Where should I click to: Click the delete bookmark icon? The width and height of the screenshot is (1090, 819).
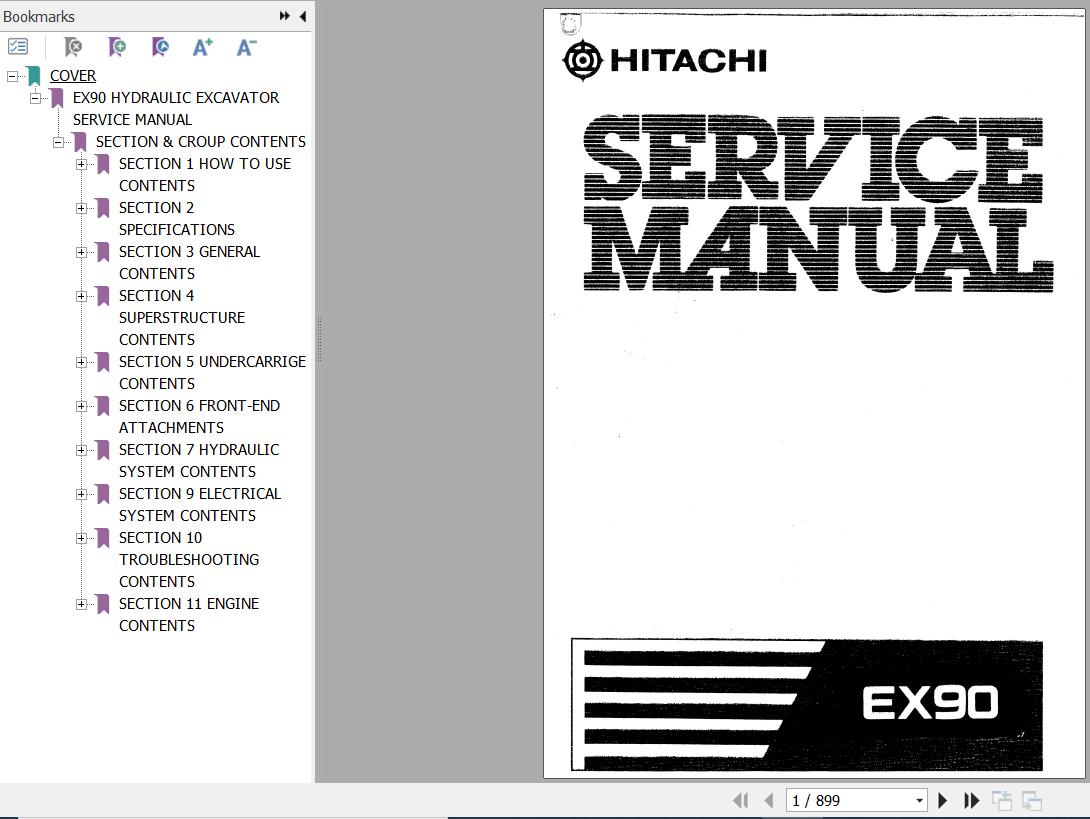pyautogui.click(x=72, y=47)
